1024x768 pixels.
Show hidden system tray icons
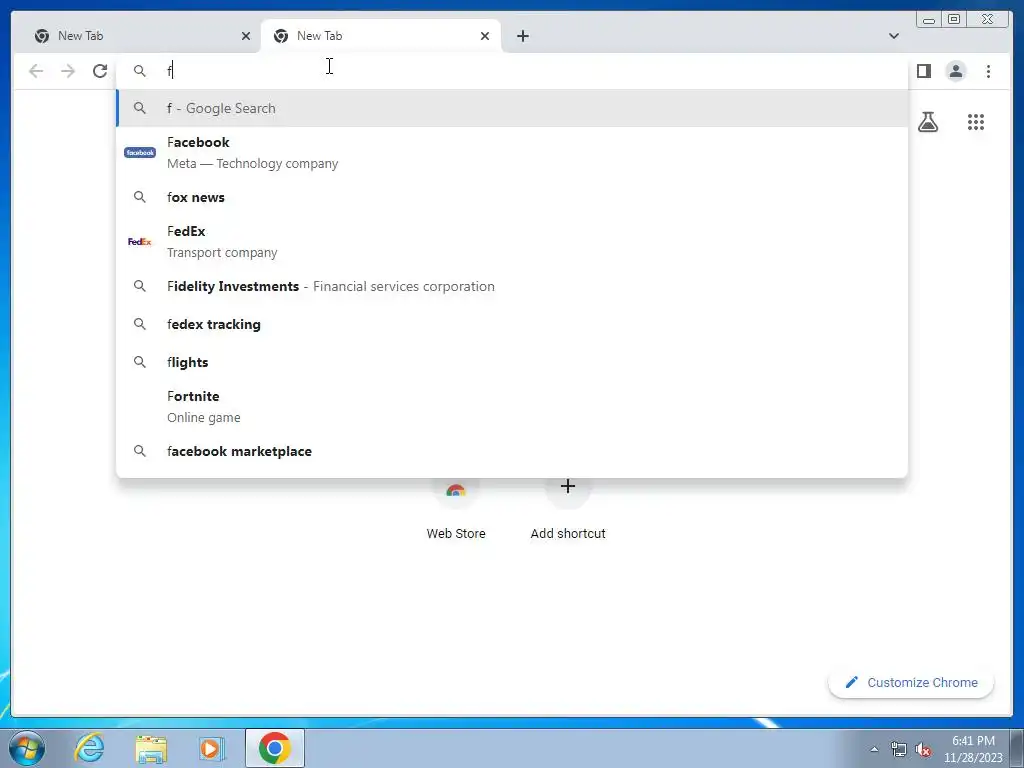pyautogui.click(x=874, y=749)
